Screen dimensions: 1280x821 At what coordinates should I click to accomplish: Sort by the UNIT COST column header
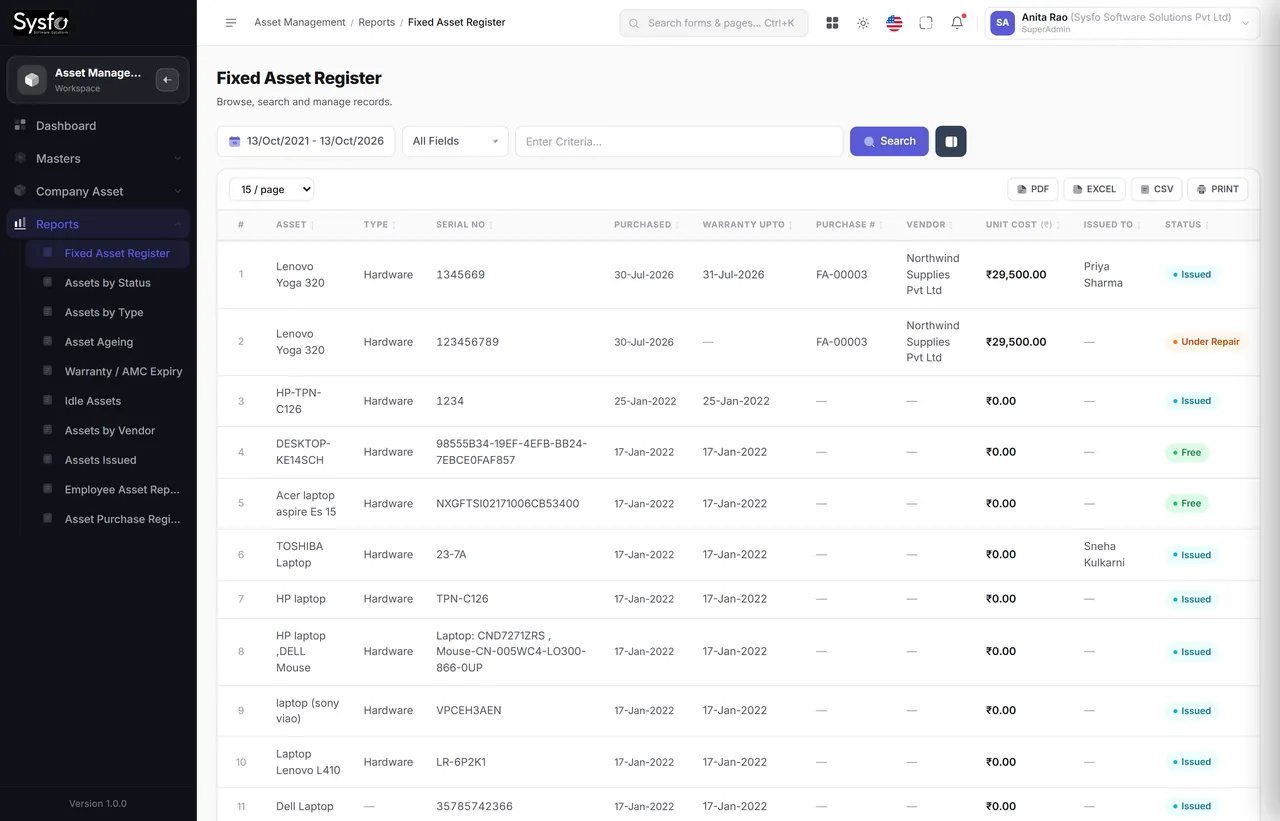click(1022, 225)
